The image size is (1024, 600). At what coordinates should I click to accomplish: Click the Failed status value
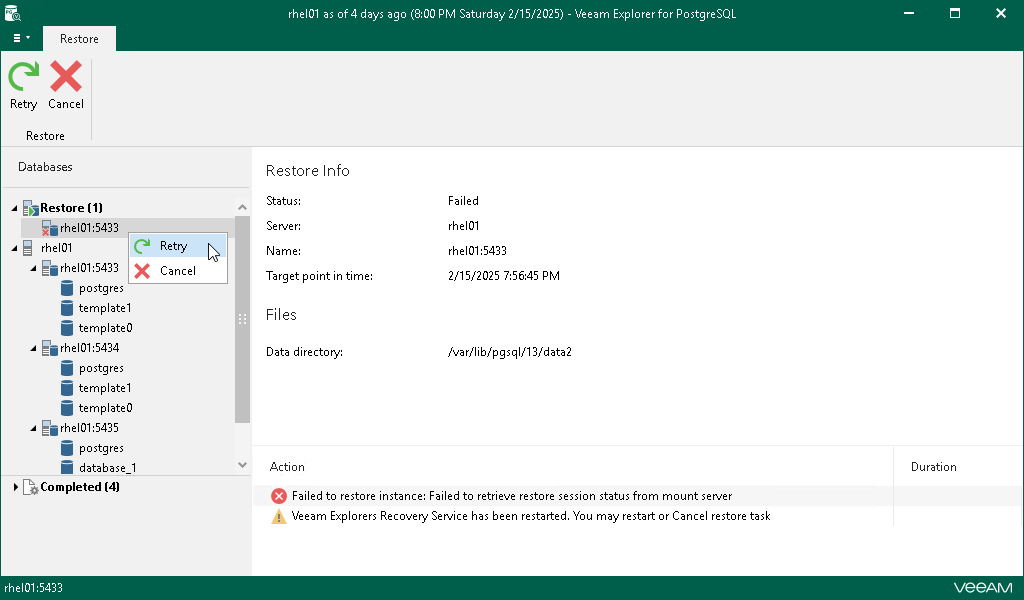pos(463,201)
